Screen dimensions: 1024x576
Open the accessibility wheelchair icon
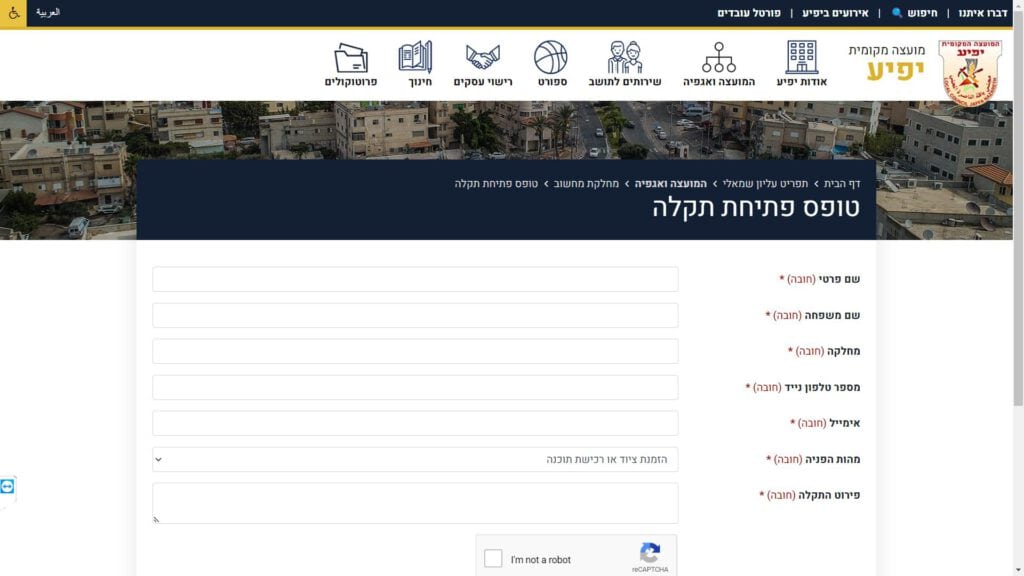[x=14, y=14]
